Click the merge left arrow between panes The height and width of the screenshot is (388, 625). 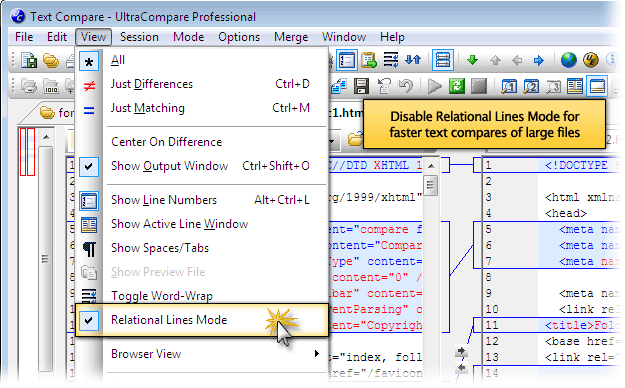coord(462,367)
